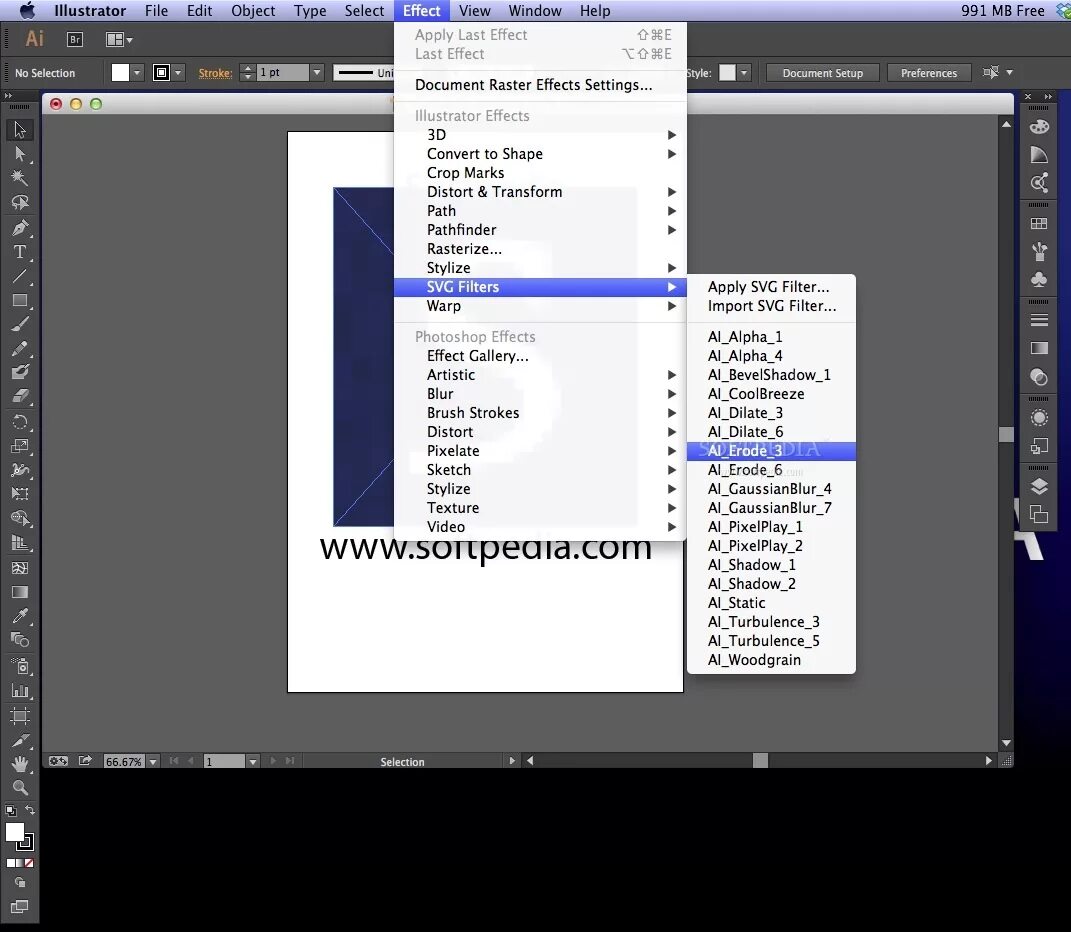Click the Preferences button
This screenshot has height=932, width=1071.
pos(929,73)
